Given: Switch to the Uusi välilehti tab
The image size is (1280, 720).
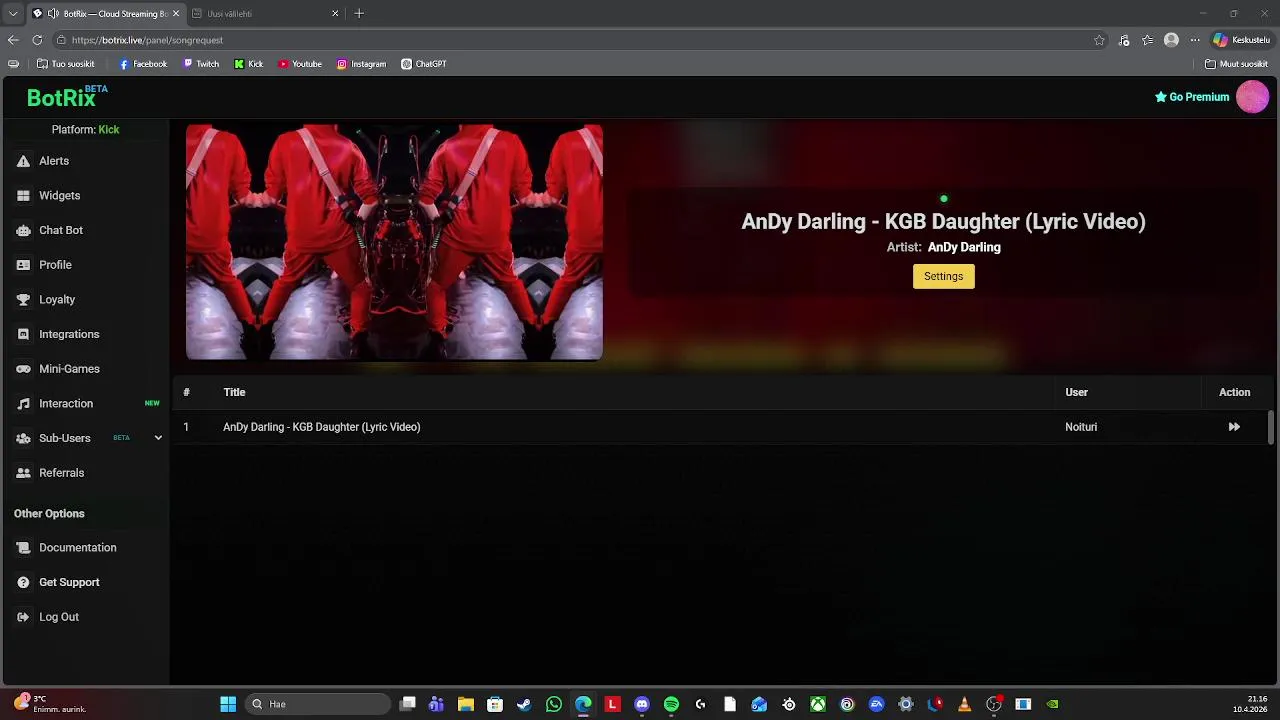Looking at the screenshot, I should point(265,13).
